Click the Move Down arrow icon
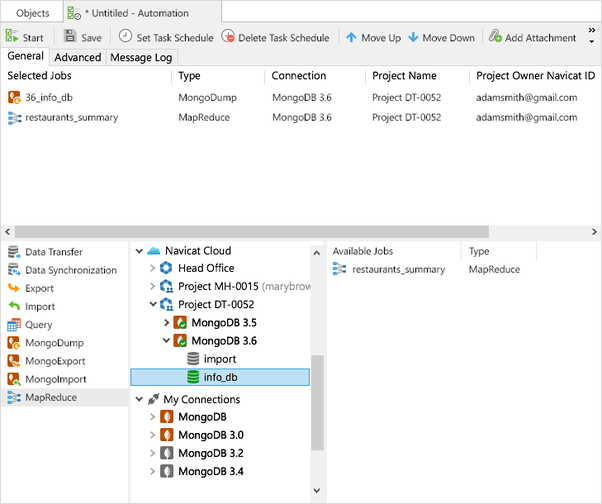 point(413,37)
